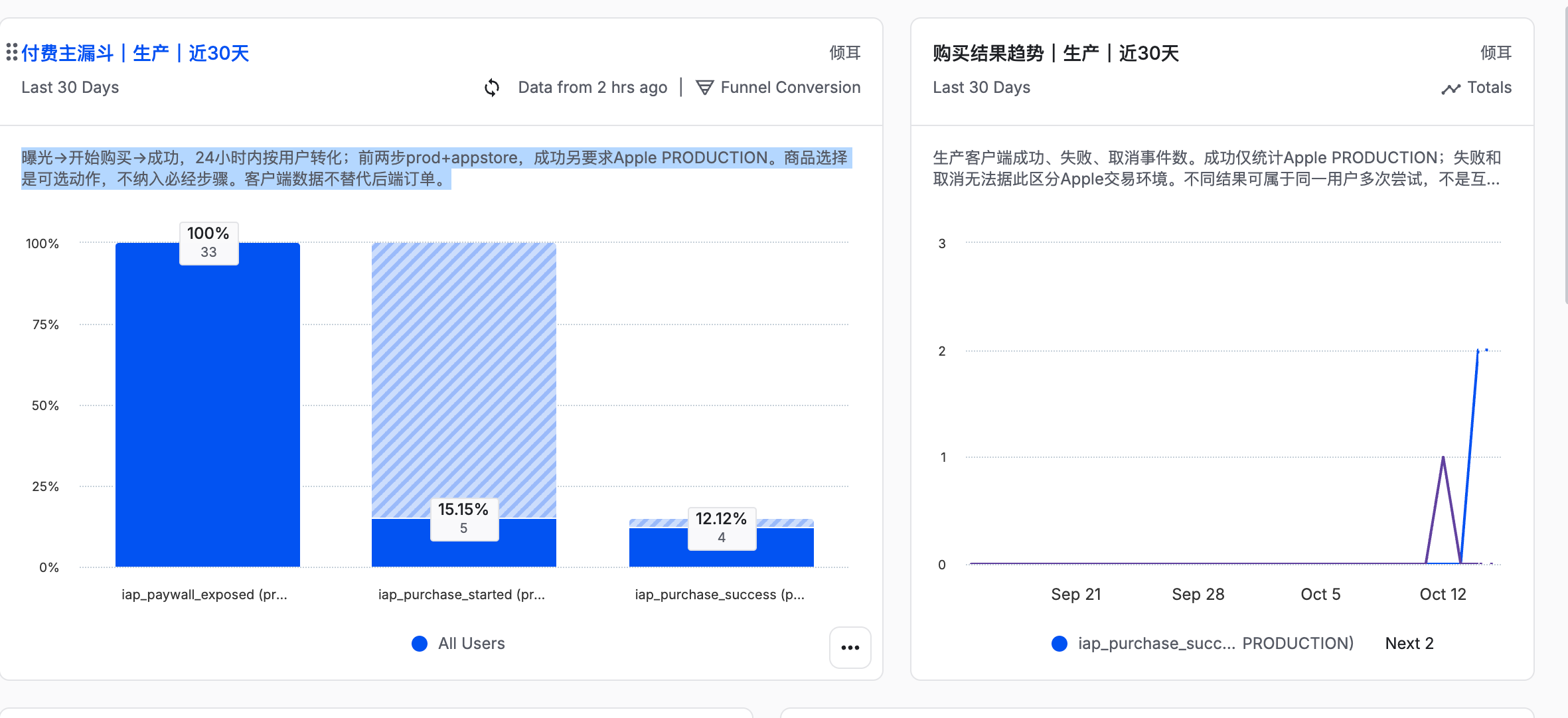Click Next 2 to show more legends

tap(1409, 644)
